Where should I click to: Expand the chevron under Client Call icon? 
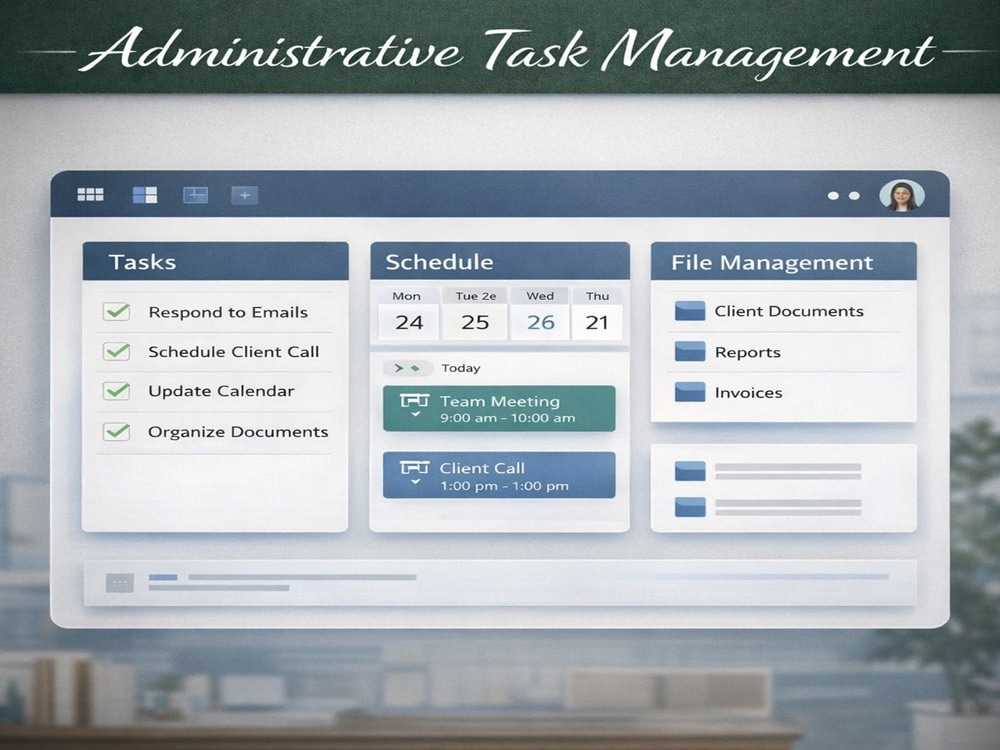pos(416,482)
